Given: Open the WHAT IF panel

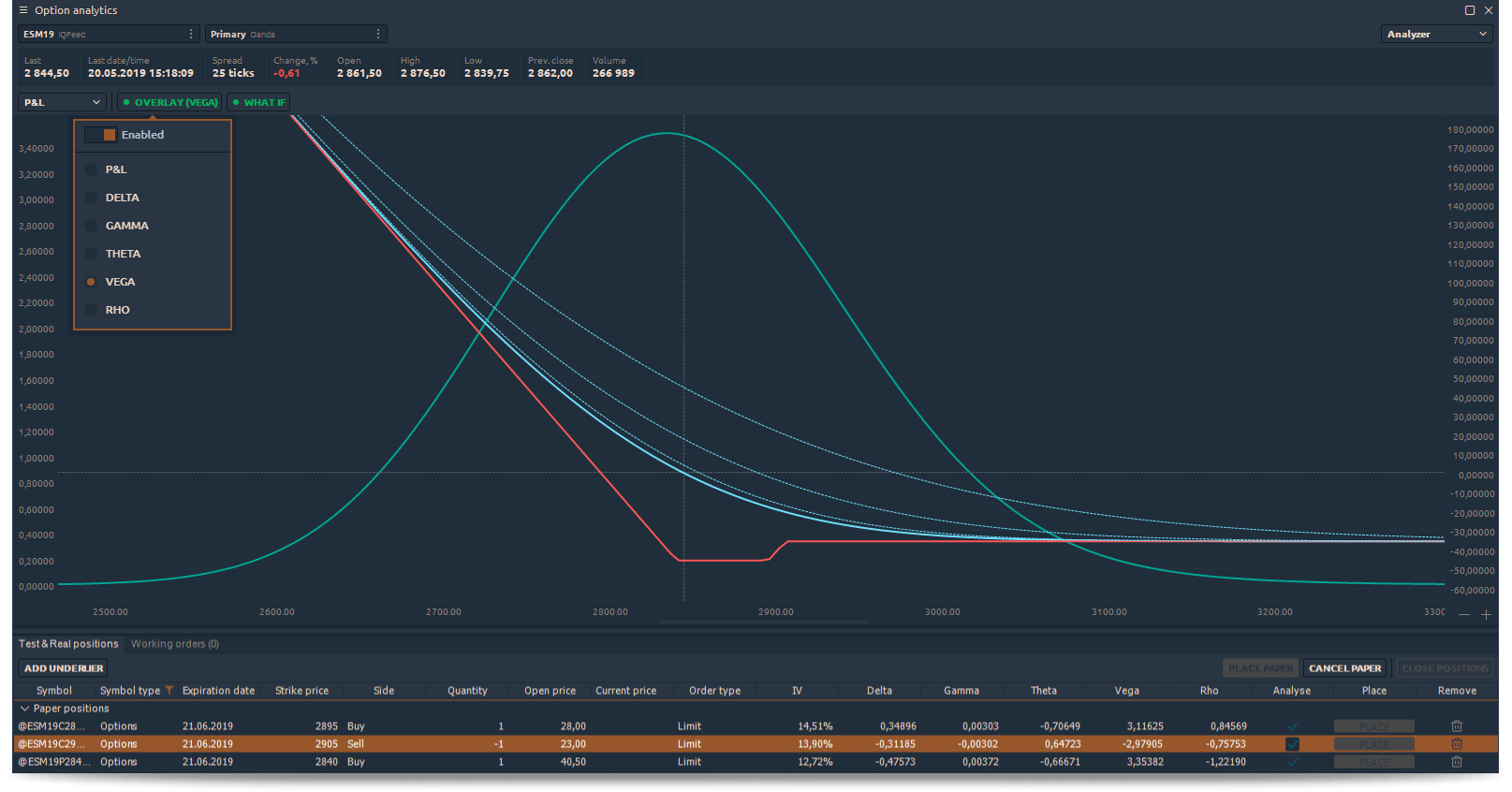Looking at the screenshot, I should 259,102.
